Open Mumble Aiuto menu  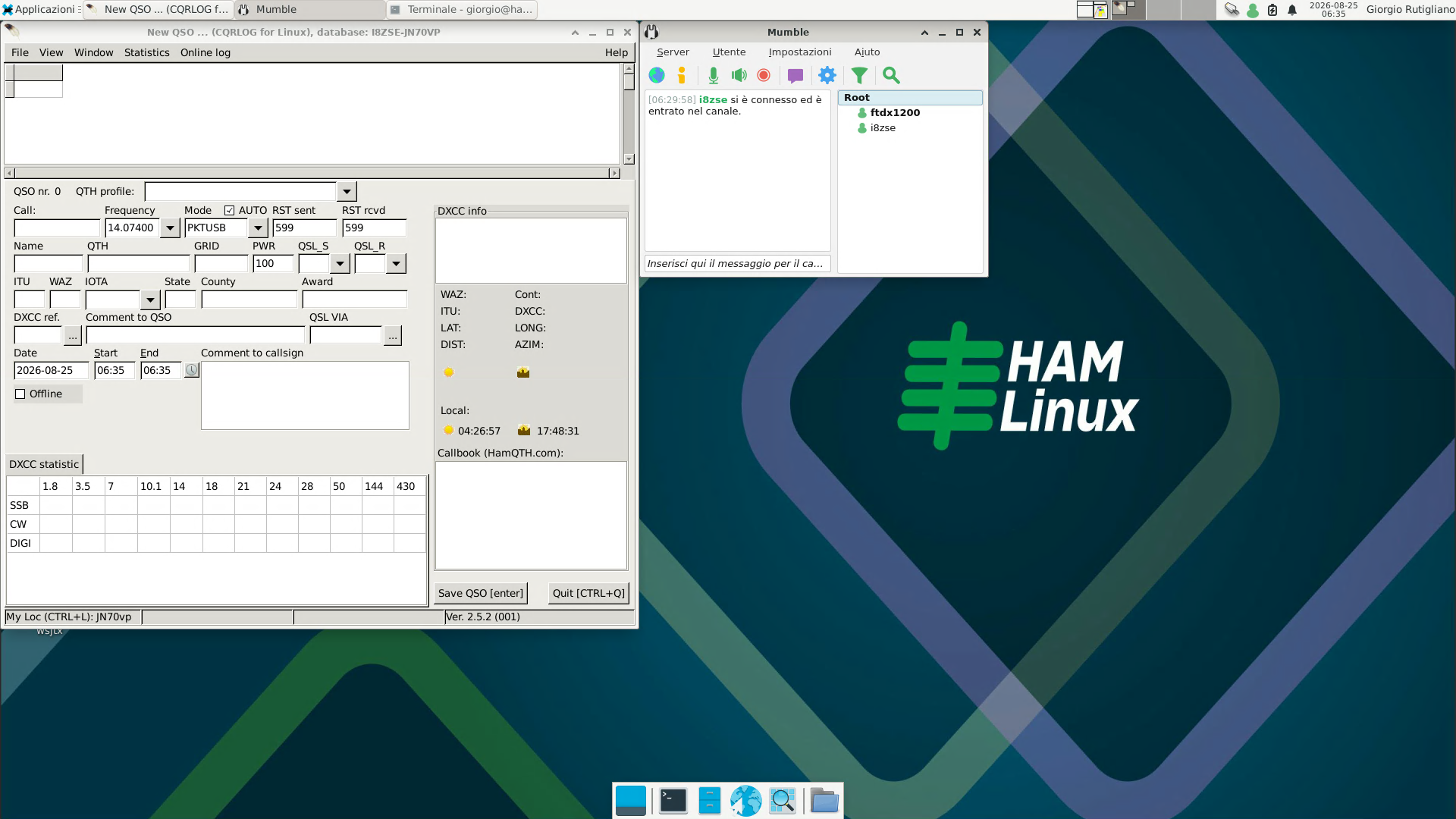pos(867,52)
